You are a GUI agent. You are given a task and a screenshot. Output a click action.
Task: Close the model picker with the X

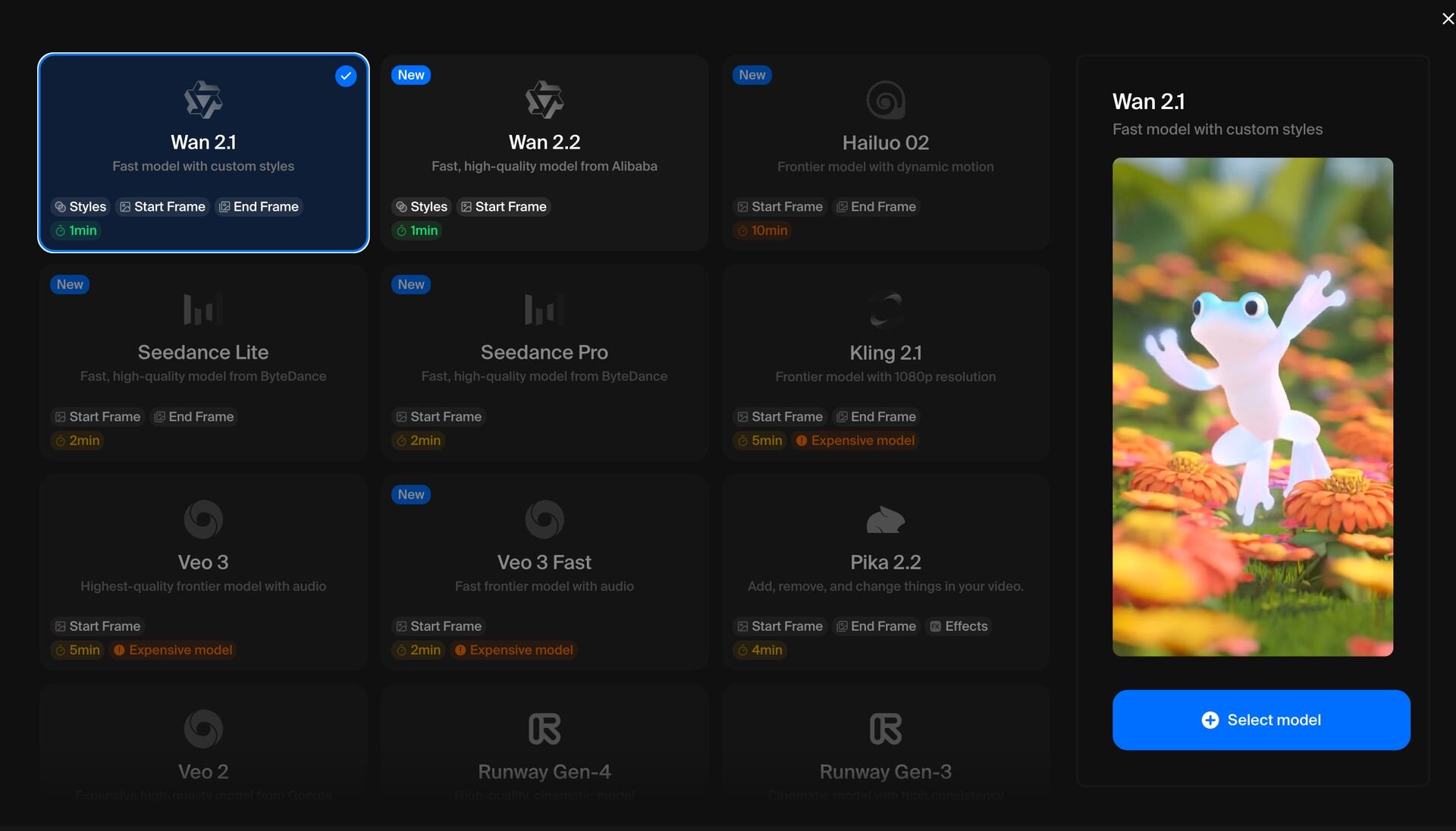(x=1448, y=19)
